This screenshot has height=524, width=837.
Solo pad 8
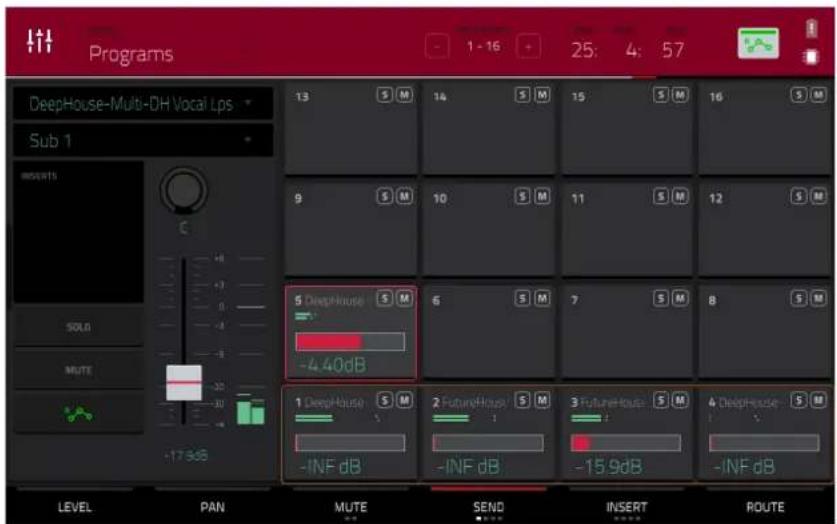[799, 298]
